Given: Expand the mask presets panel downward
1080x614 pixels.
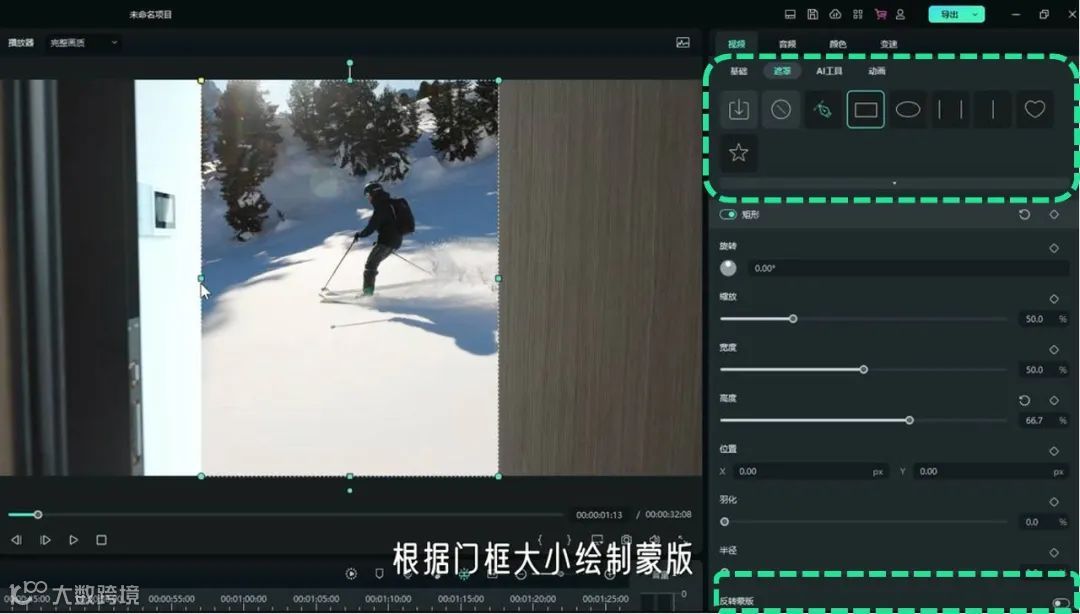Looking at the screenshot, I should coord(893,183).
